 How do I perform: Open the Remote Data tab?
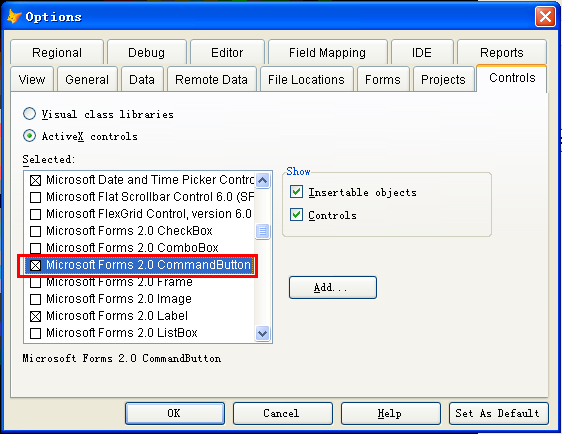click(x=211, y=79)
